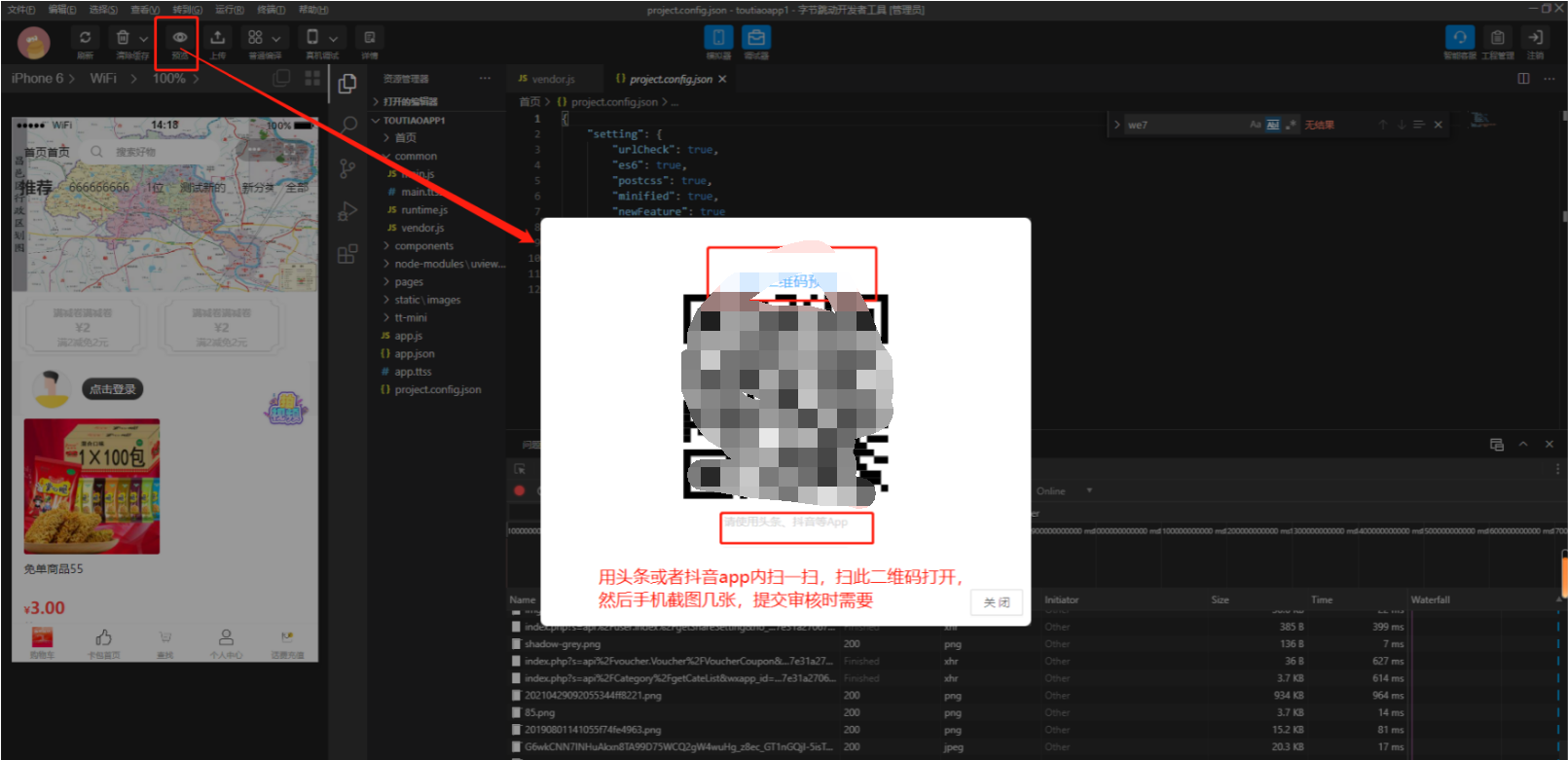Open the resource manager more actions (…)

click(x=485, y=78)
